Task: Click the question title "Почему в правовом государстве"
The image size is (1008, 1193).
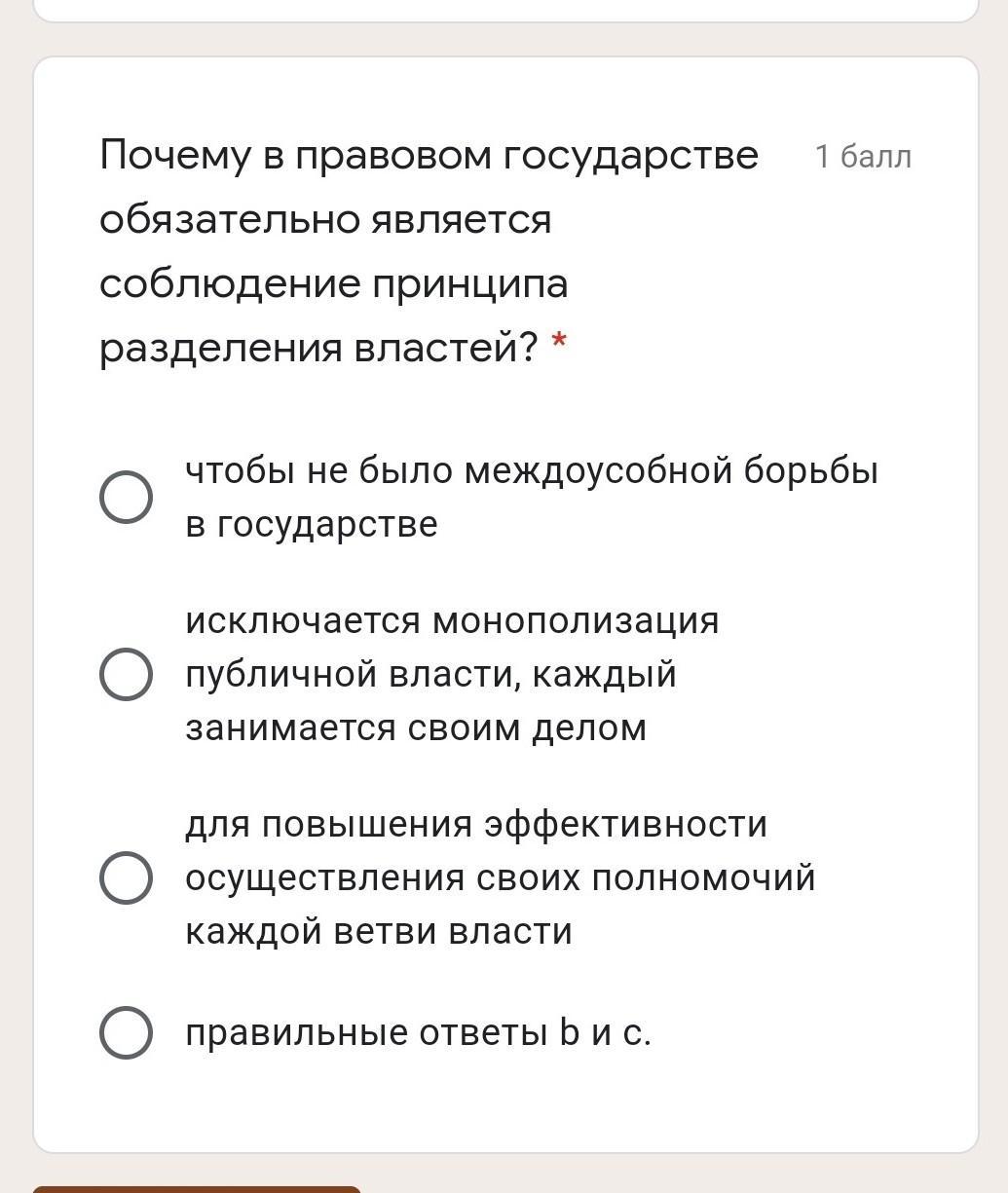Action: (x=429, y=156)
